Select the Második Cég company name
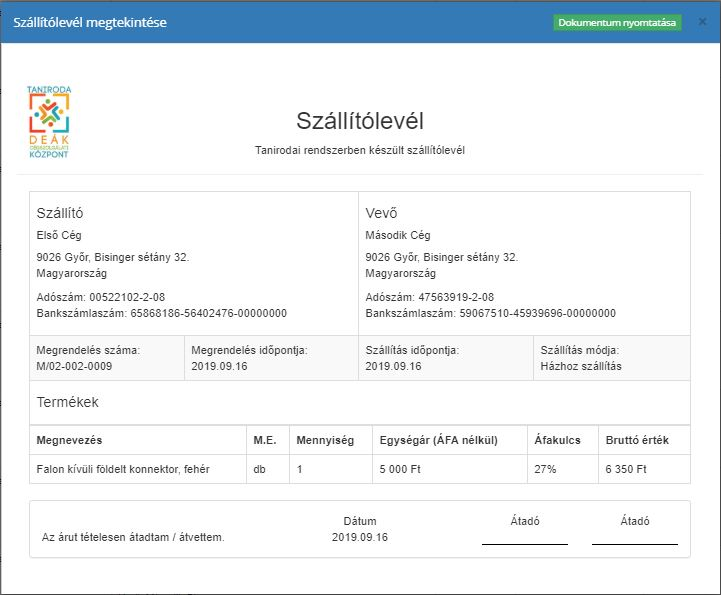721x595 pixels. coord(398,235)
